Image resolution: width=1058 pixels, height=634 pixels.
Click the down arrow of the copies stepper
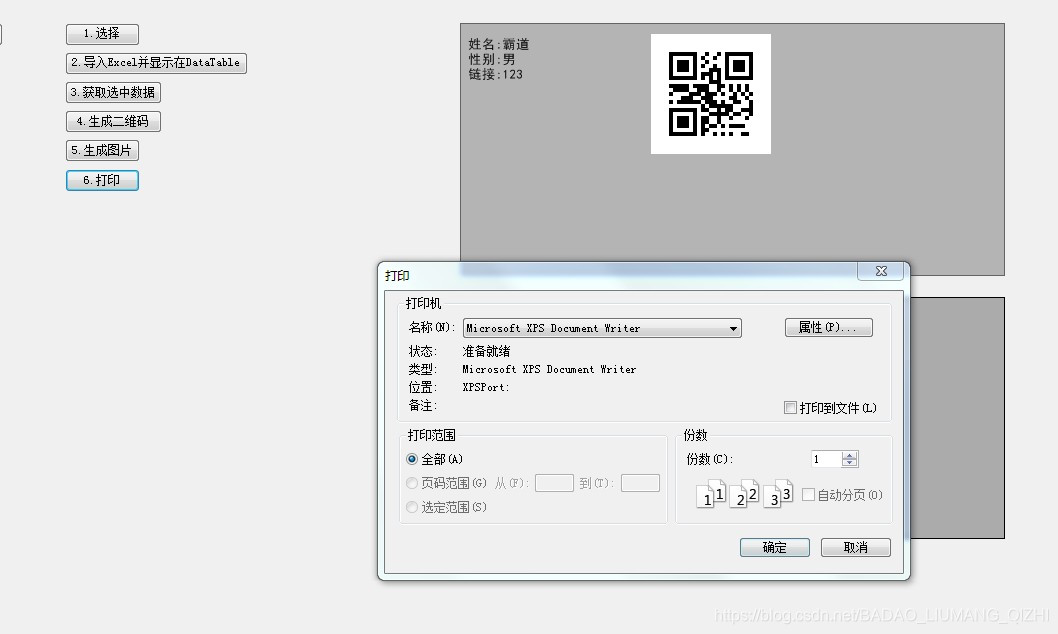click(849, 463)
